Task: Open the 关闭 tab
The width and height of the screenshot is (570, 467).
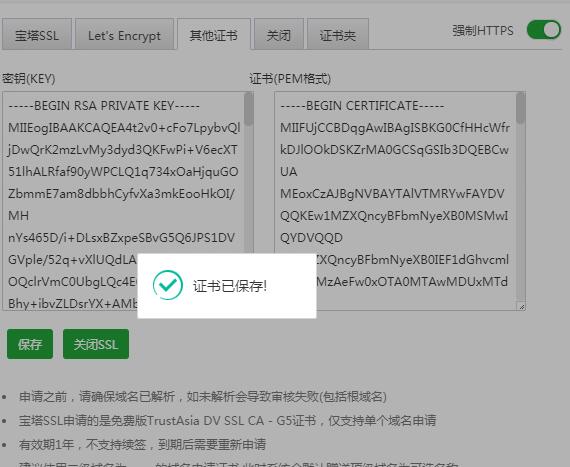Action: [279, 35]
